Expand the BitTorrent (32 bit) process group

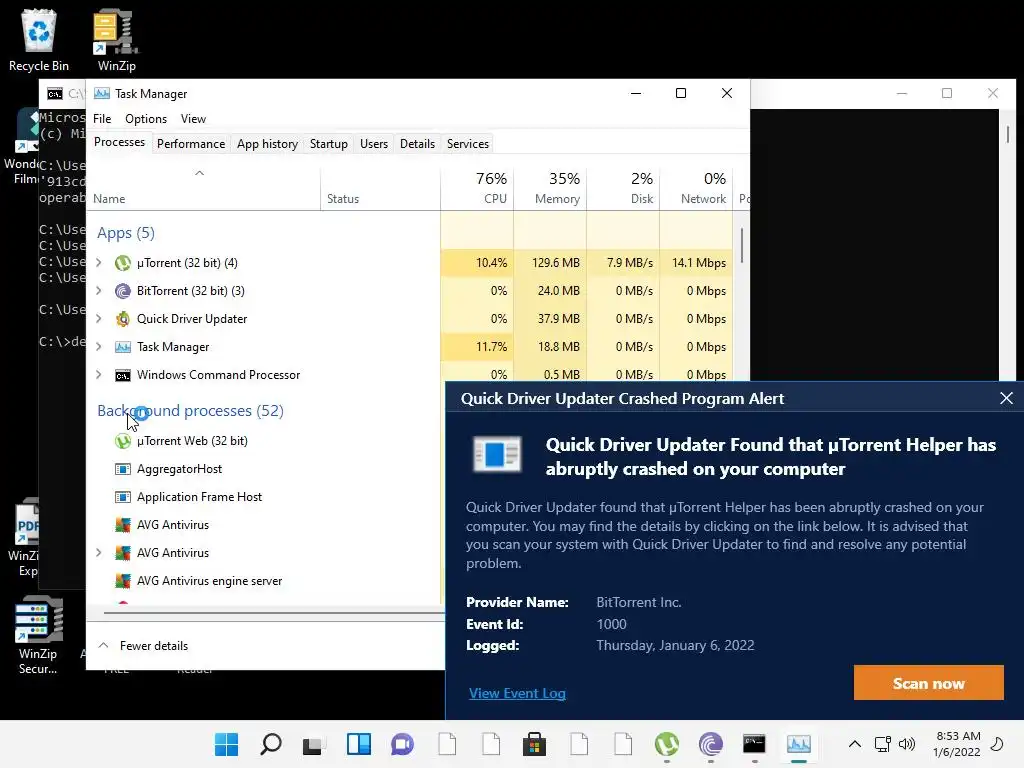point(99,291)
